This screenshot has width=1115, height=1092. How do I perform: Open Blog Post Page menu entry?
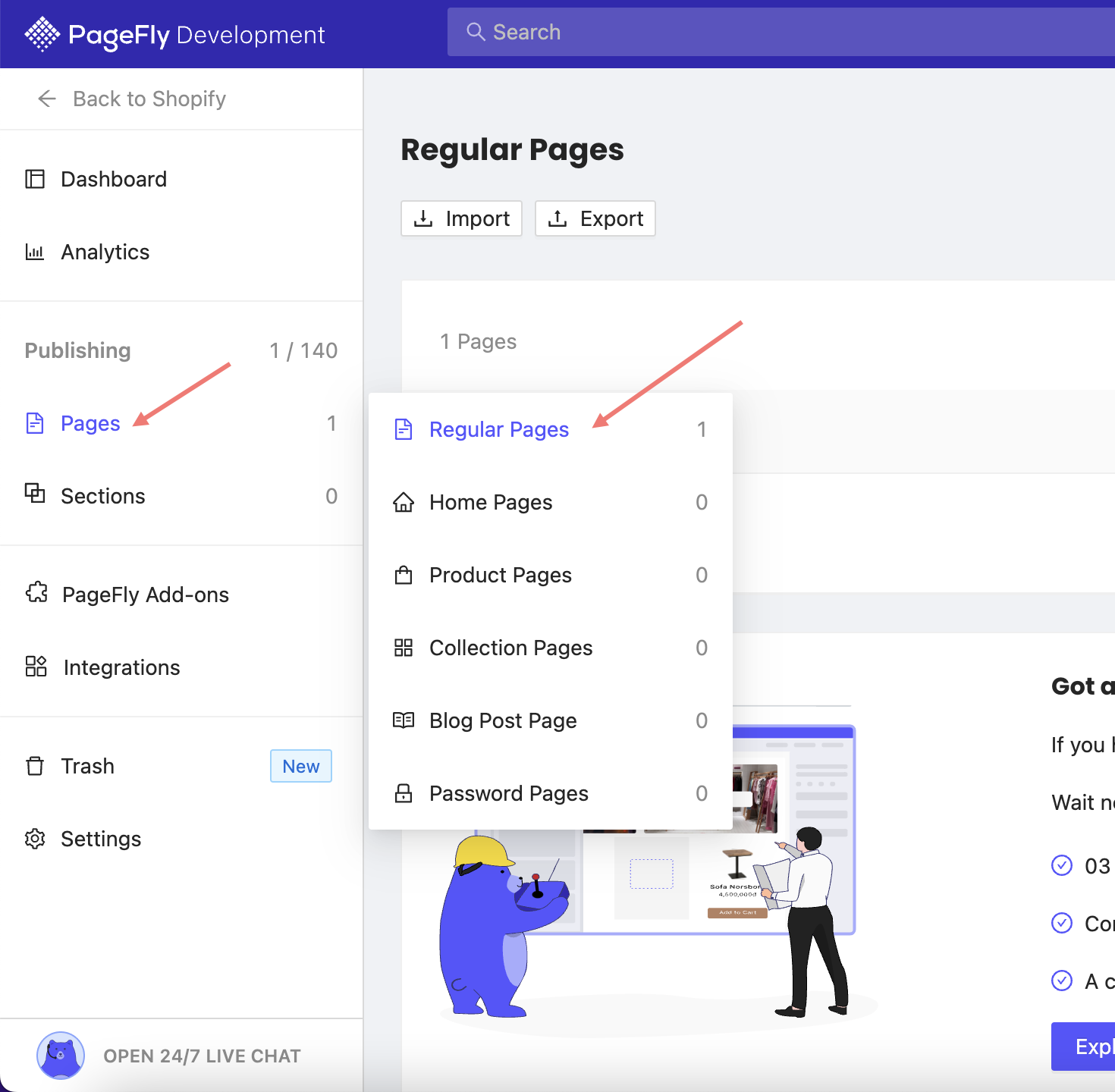click(x=503, y=720)
